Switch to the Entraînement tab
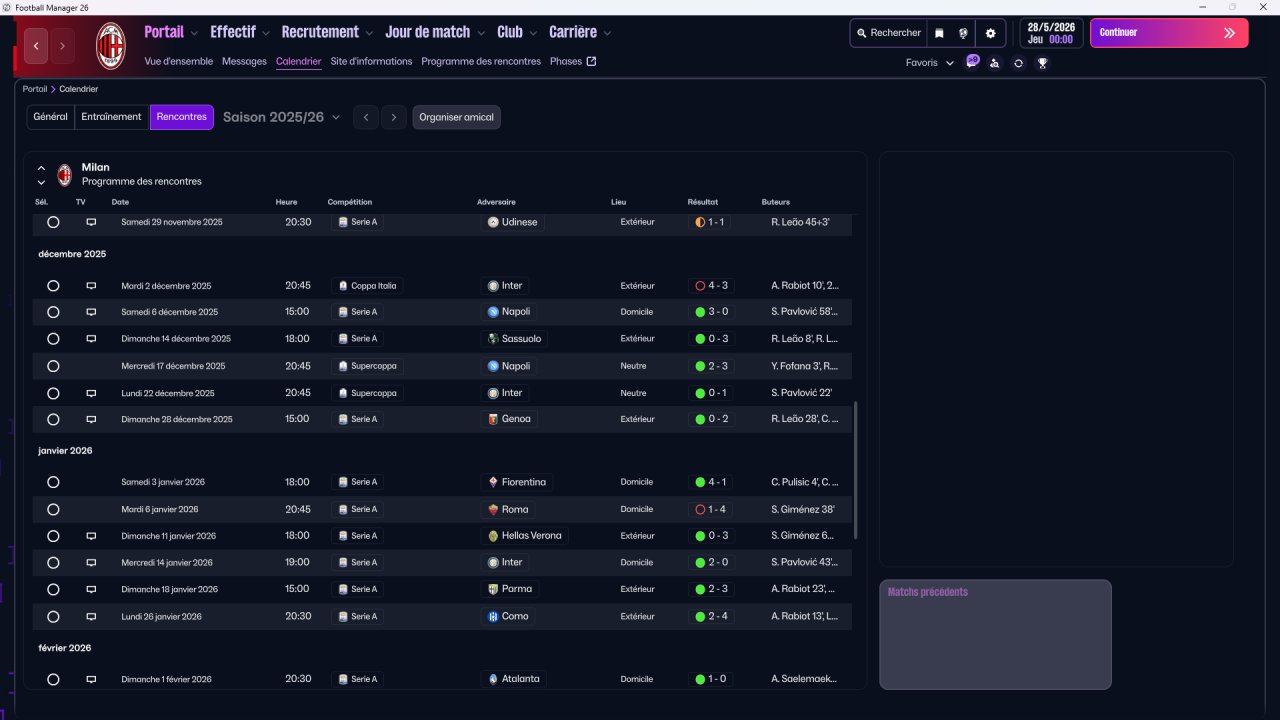 pyautogui.click(x=111, y=117)
